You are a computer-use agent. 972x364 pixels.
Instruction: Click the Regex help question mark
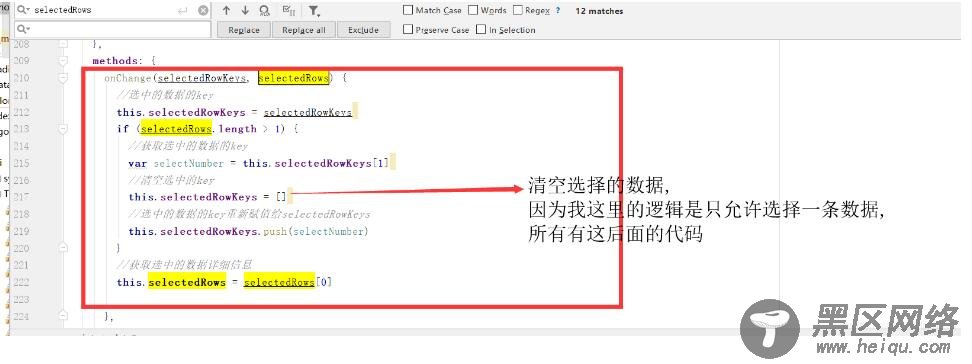click(558, 11)
